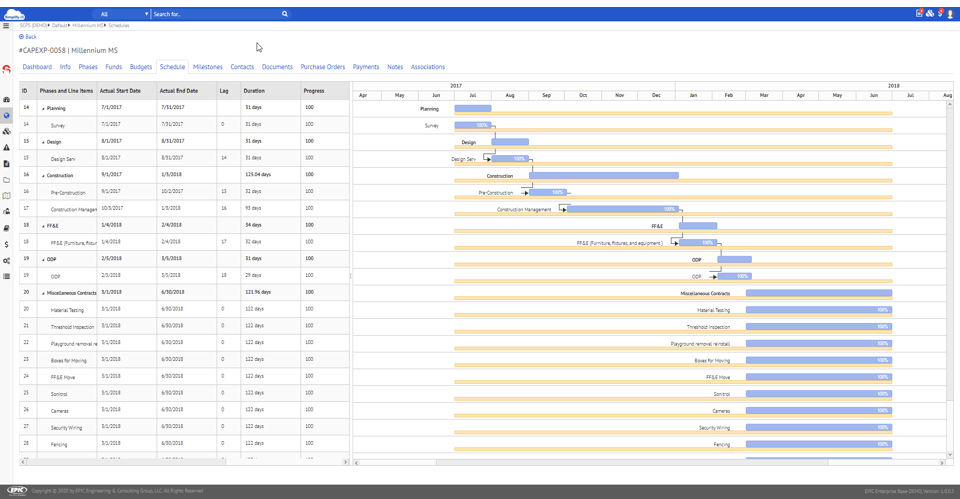The height and width of the screenshot is (499, 960).
Task: Click the folder icon in sidebar
Action: point(6,180)
